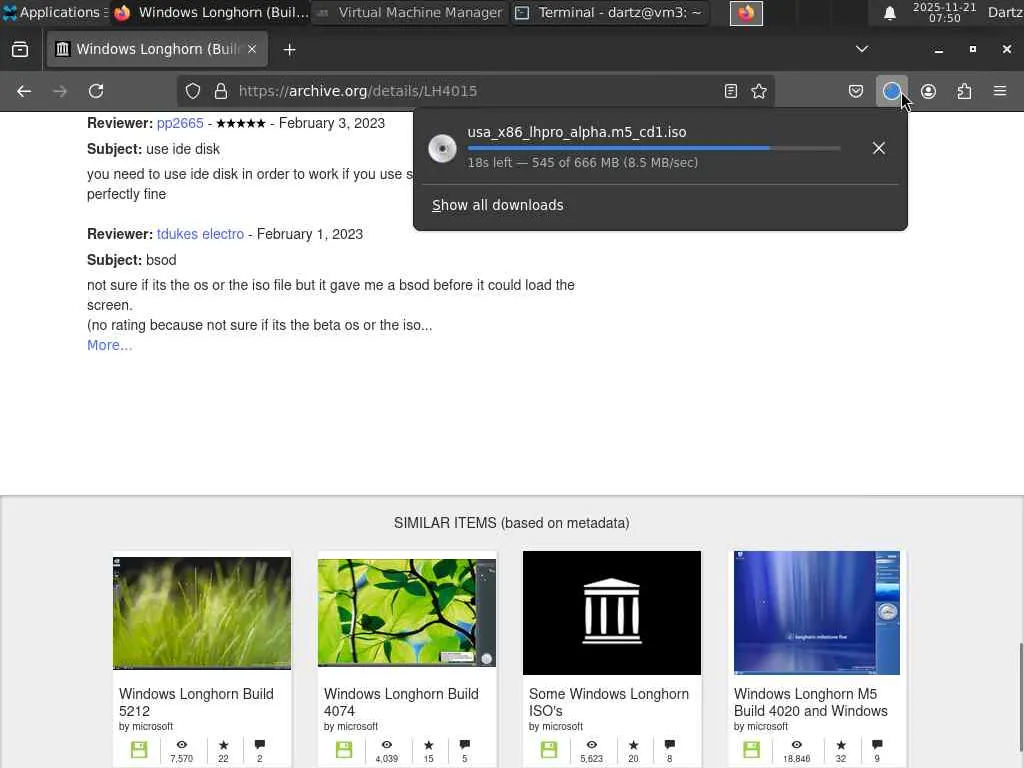Open the Applications menu in taskbar

55,12
